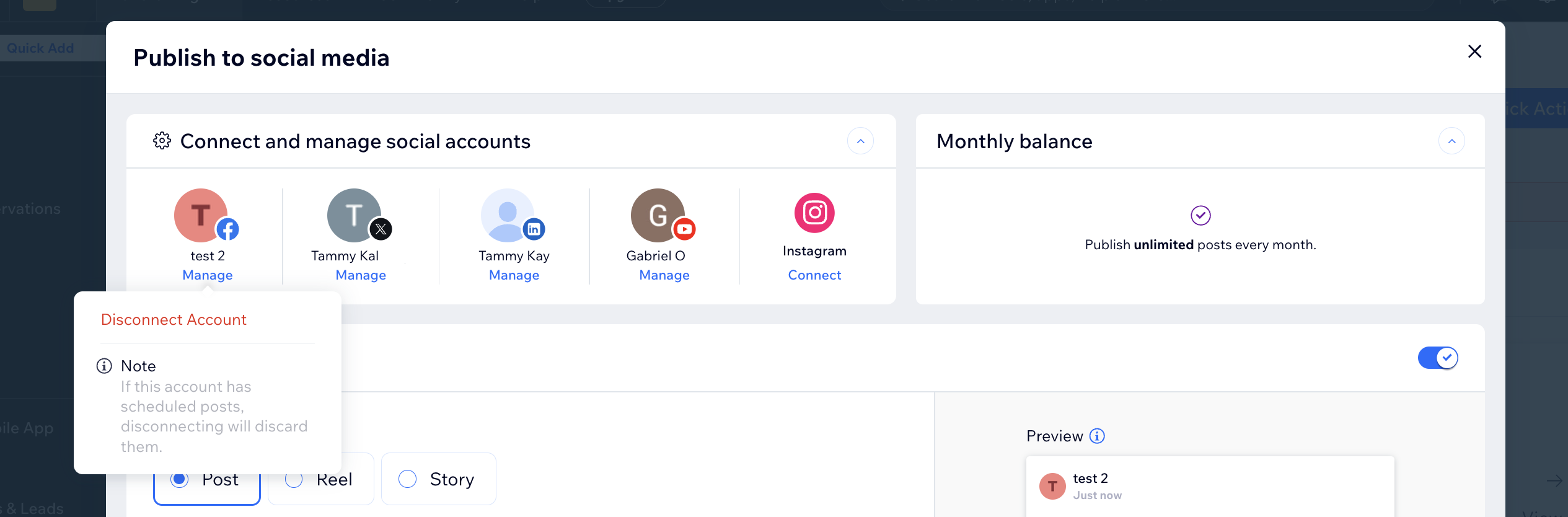1568x517 pixels.
Task: Select the Story radio option
Action: click(x=438, y=479)
